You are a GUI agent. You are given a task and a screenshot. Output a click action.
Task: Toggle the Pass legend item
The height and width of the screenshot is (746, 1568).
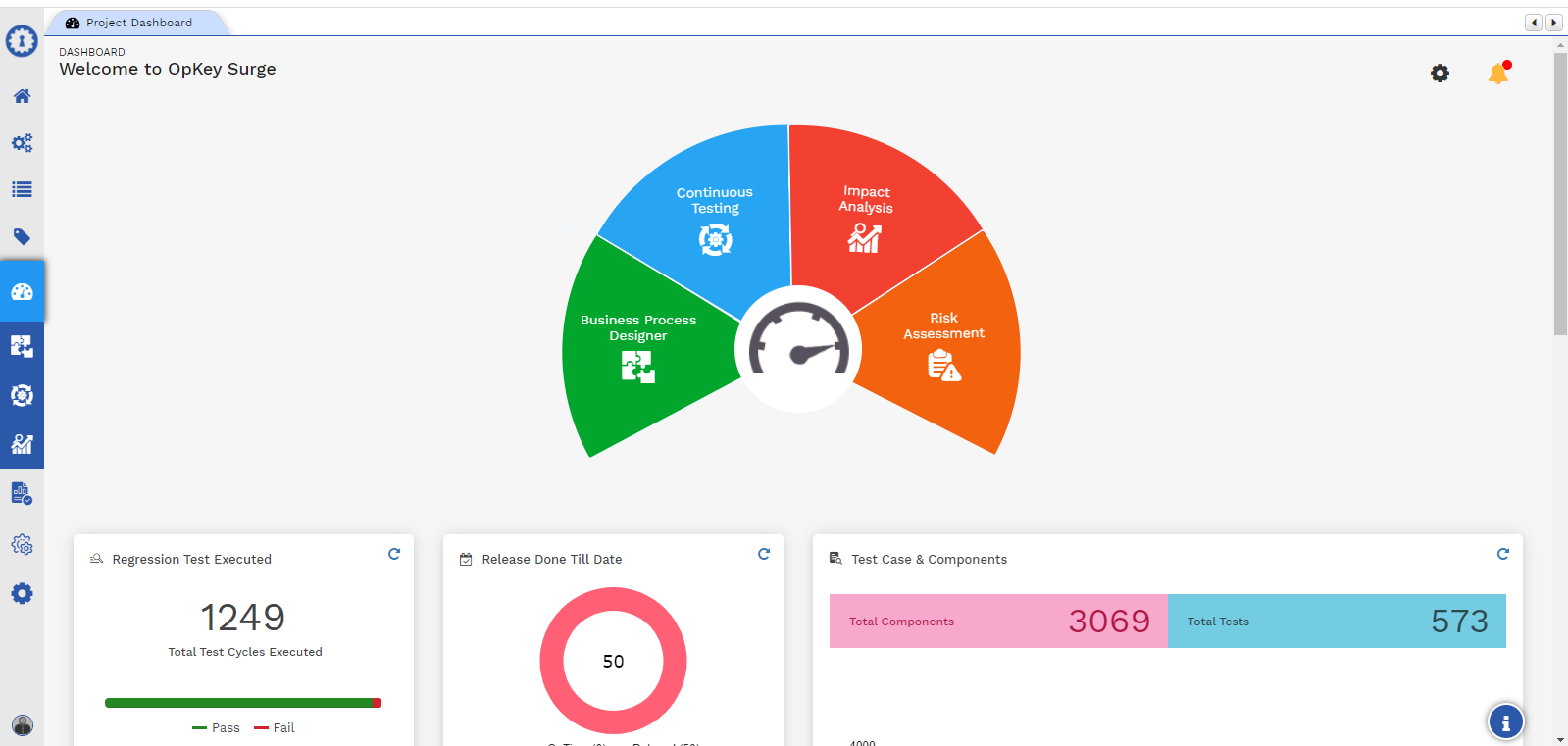click(x=217, y=728)
